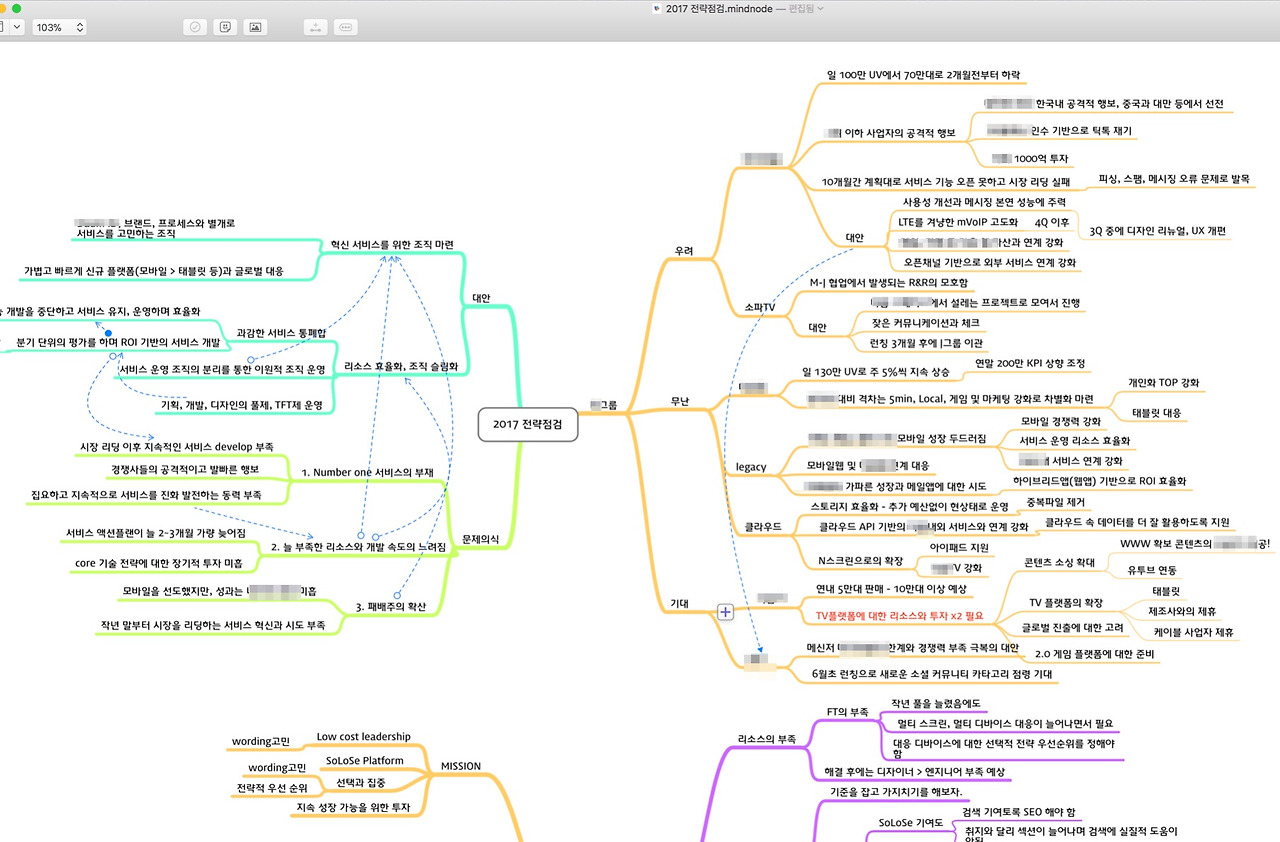Click the add connection toolbar icon
The image size is (1280, 842).
315,27
